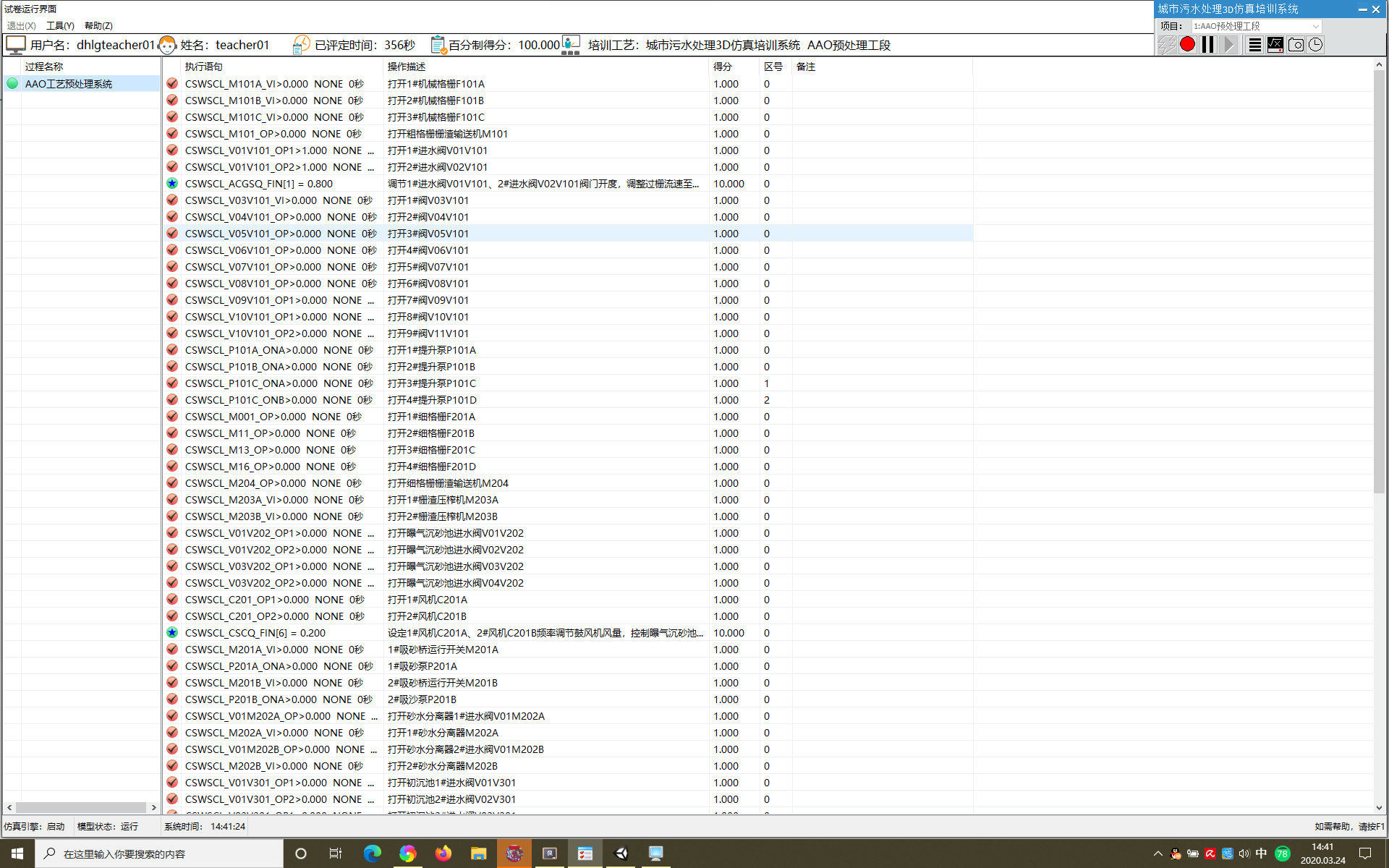1389x868 pixels.
Task: Open the clock timing icon
Action: pos(1315,45)
